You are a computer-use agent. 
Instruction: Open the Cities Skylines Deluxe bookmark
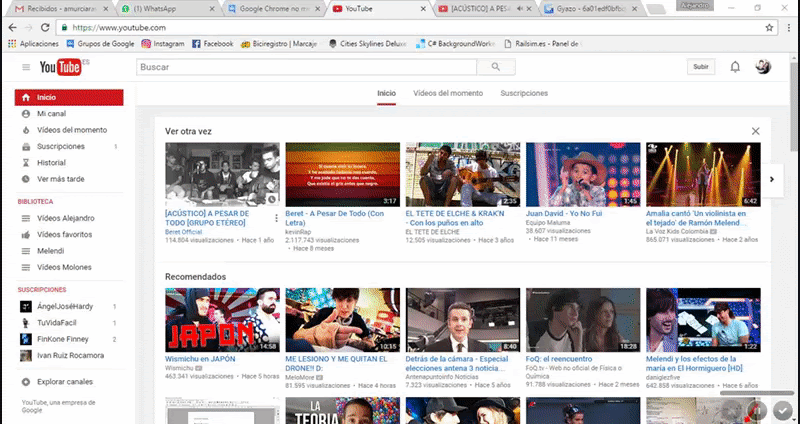367,44
